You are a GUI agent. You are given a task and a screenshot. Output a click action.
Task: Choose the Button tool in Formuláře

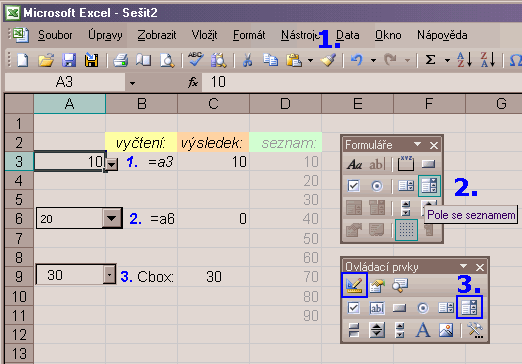pyautogui.click(x=428, y=164)
